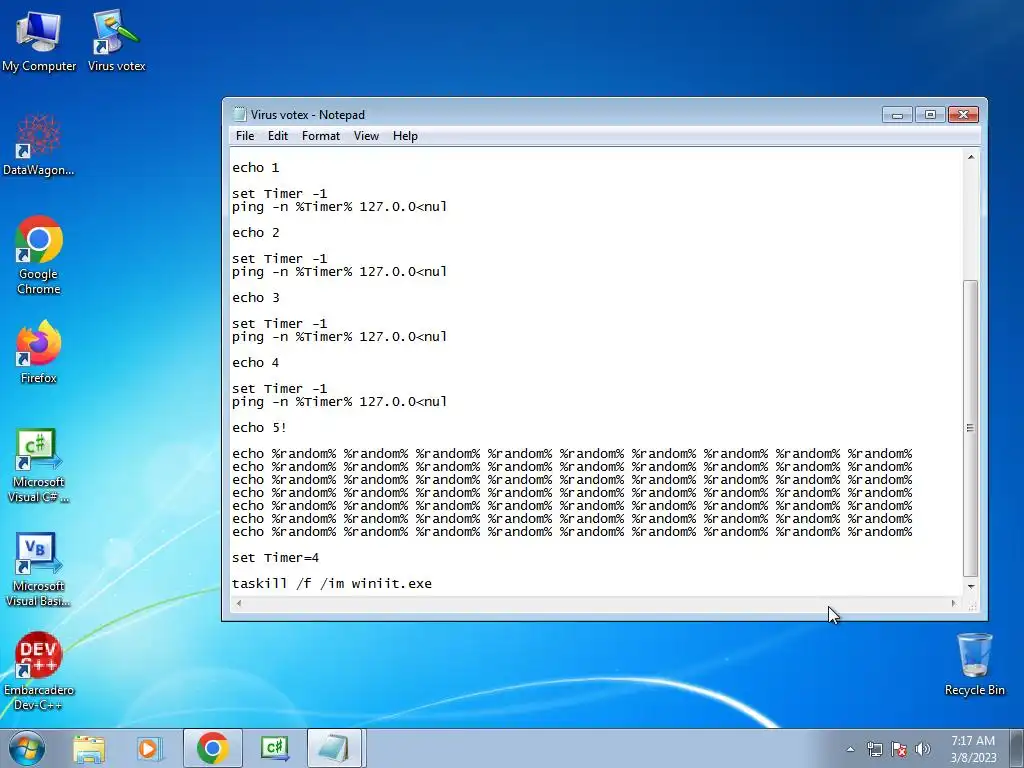Select Microsoft Visual Basic desktop shortcut

click(x=39, y=569)
